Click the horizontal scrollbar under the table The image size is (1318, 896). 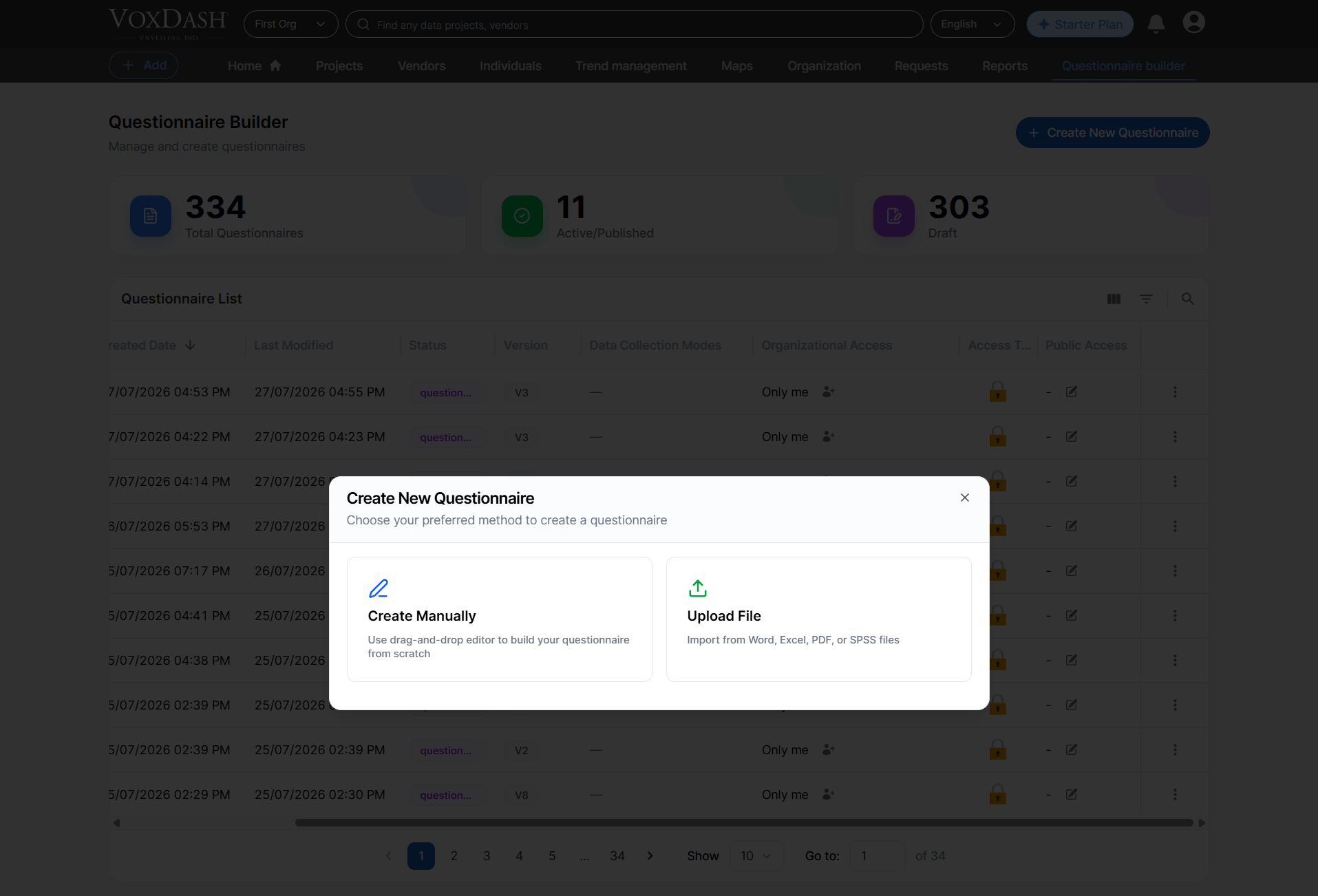pos(744,822)
